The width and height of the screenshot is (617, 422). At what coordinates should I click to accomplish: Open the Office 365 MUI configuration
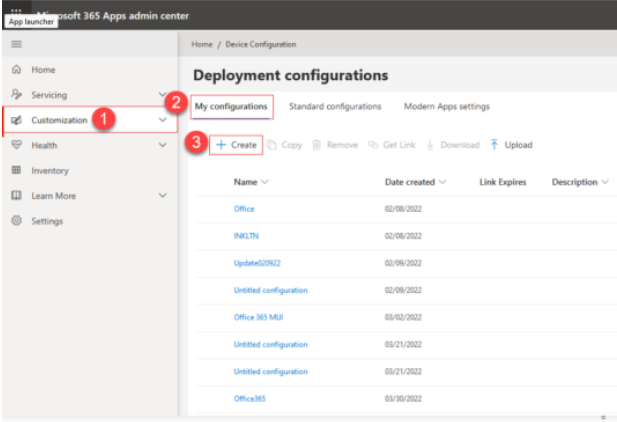coord(259,317)
